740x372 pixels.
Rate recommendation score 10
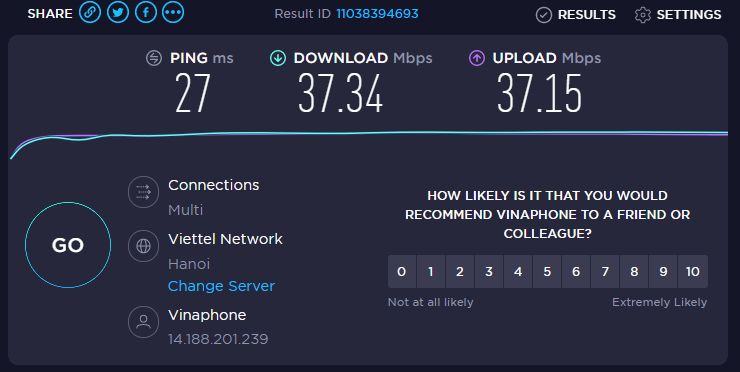click(x=693, y=271)
